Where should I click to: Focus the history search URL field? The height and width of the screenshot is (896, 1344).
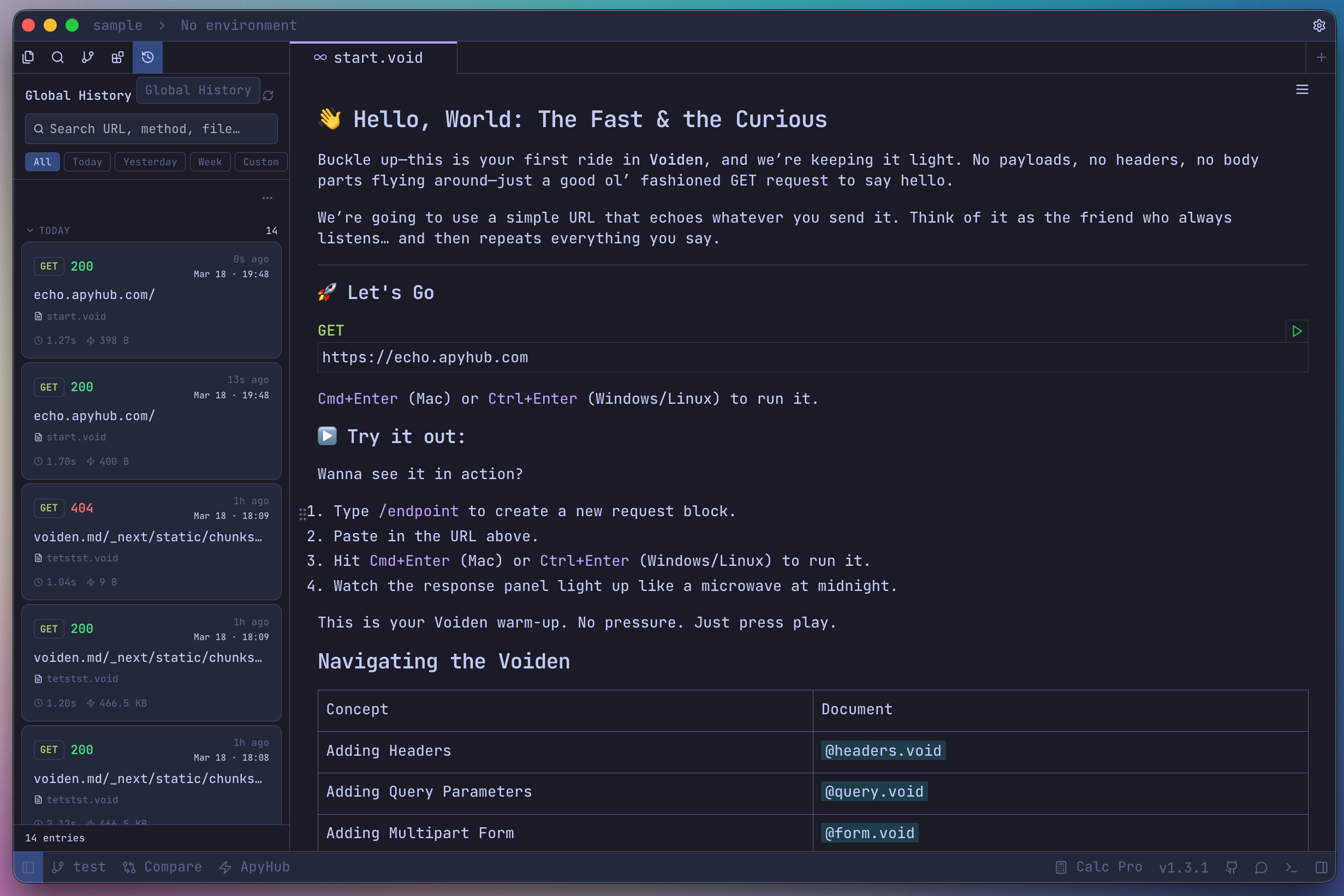pos(152,129)
